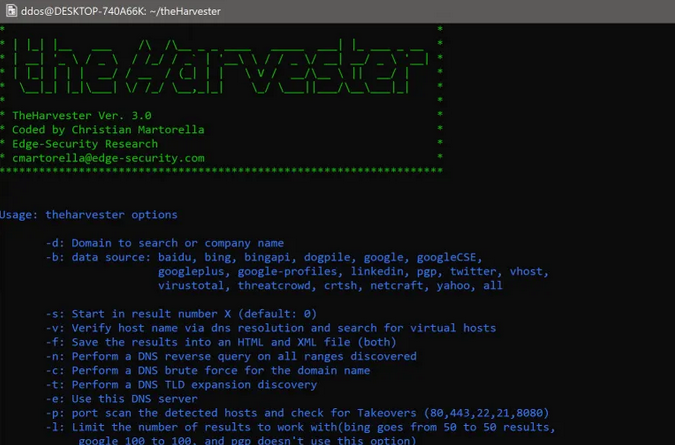
Task: Click the line starting with 'googleplus, google-profiles'
Action: pyautogui.click(x=353, y=272)
